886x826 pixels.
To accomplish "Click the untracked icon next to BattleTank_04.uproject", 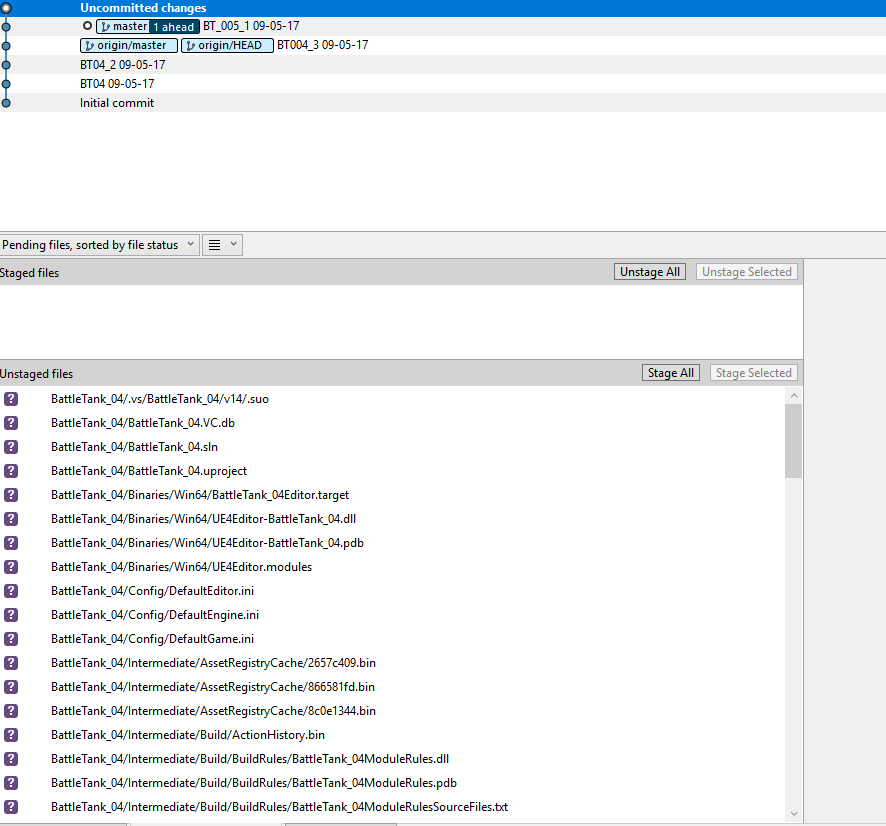I will pos(11,471).
